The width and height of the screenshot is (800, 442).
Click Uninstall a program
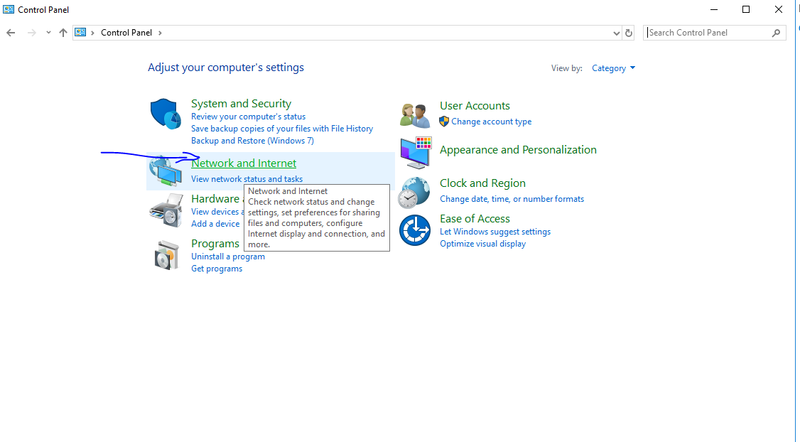228,257
